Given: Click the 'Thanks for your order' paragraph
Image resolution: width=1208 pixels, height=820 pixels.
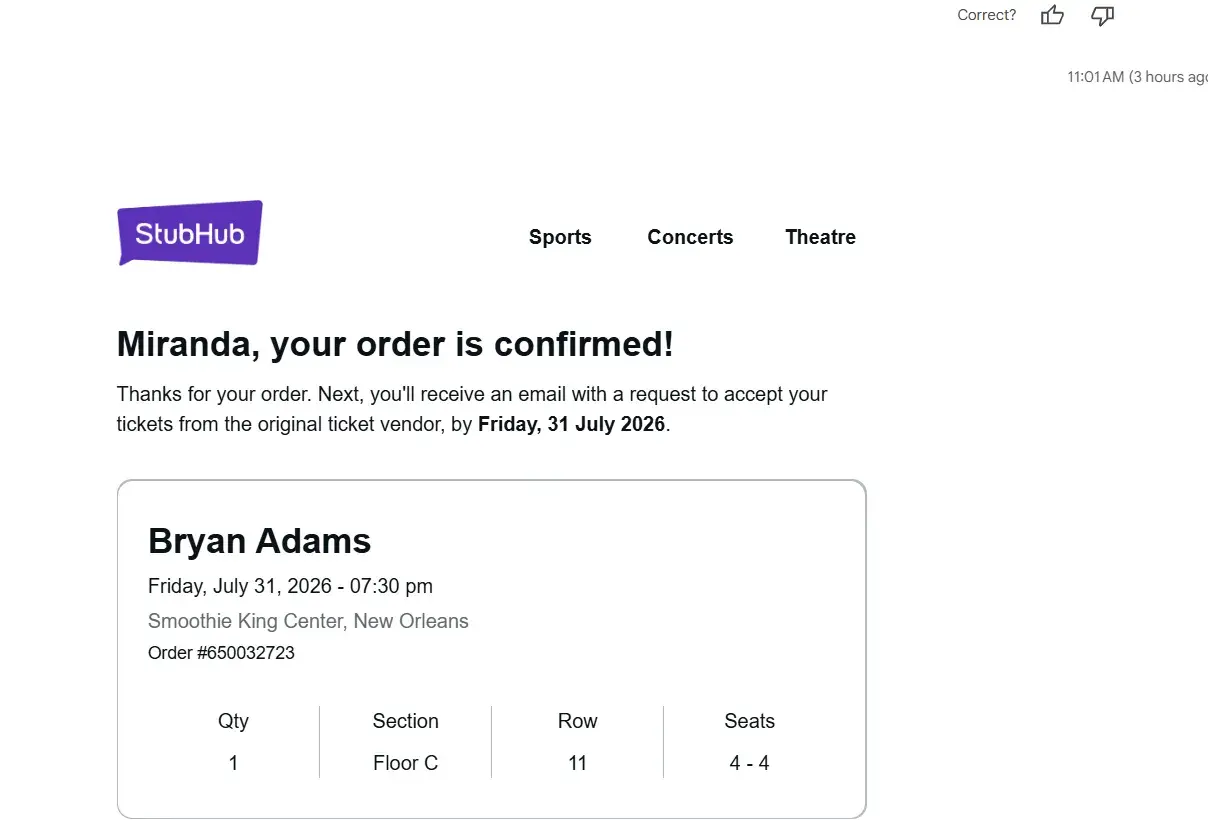Looking at the screenshot, I should tap(472, 409).
